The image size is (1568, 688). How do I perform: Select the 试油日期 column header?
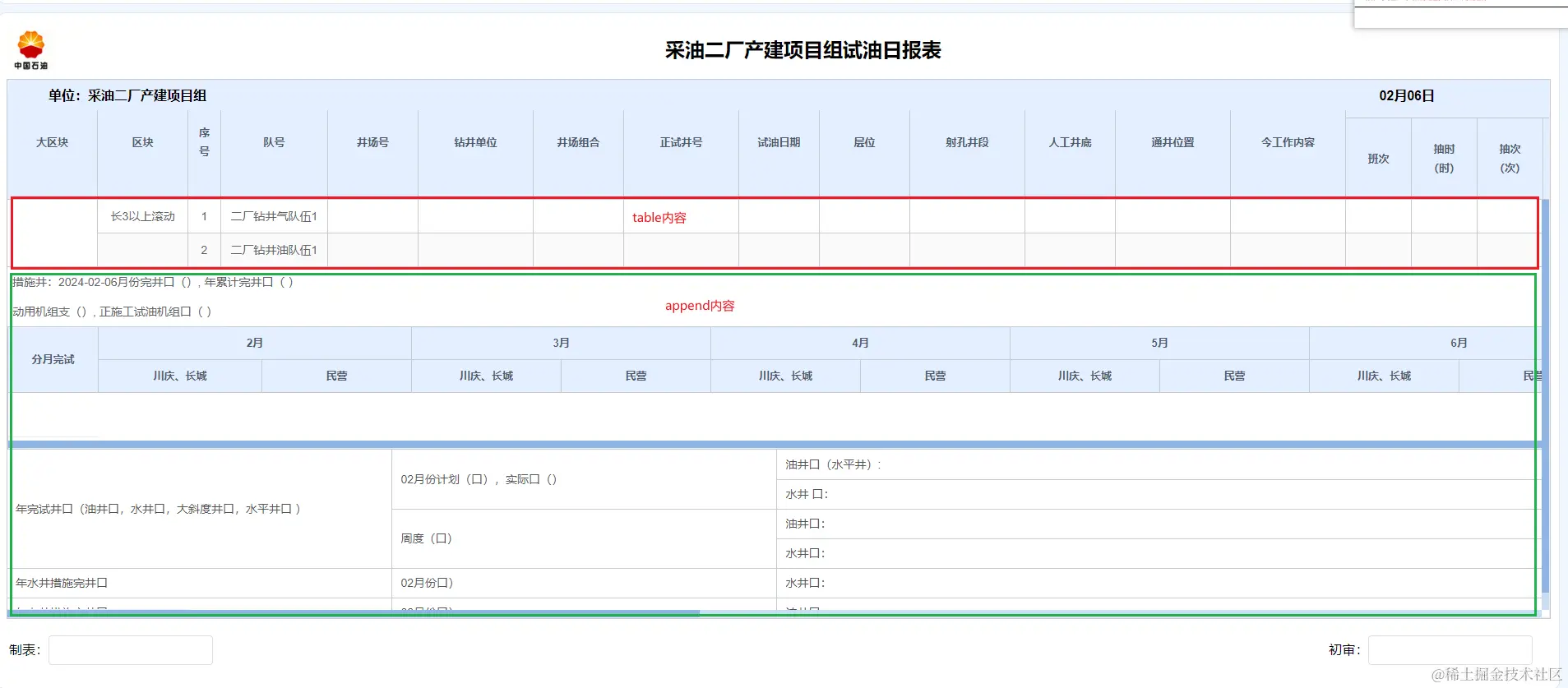tap(779, 142)
